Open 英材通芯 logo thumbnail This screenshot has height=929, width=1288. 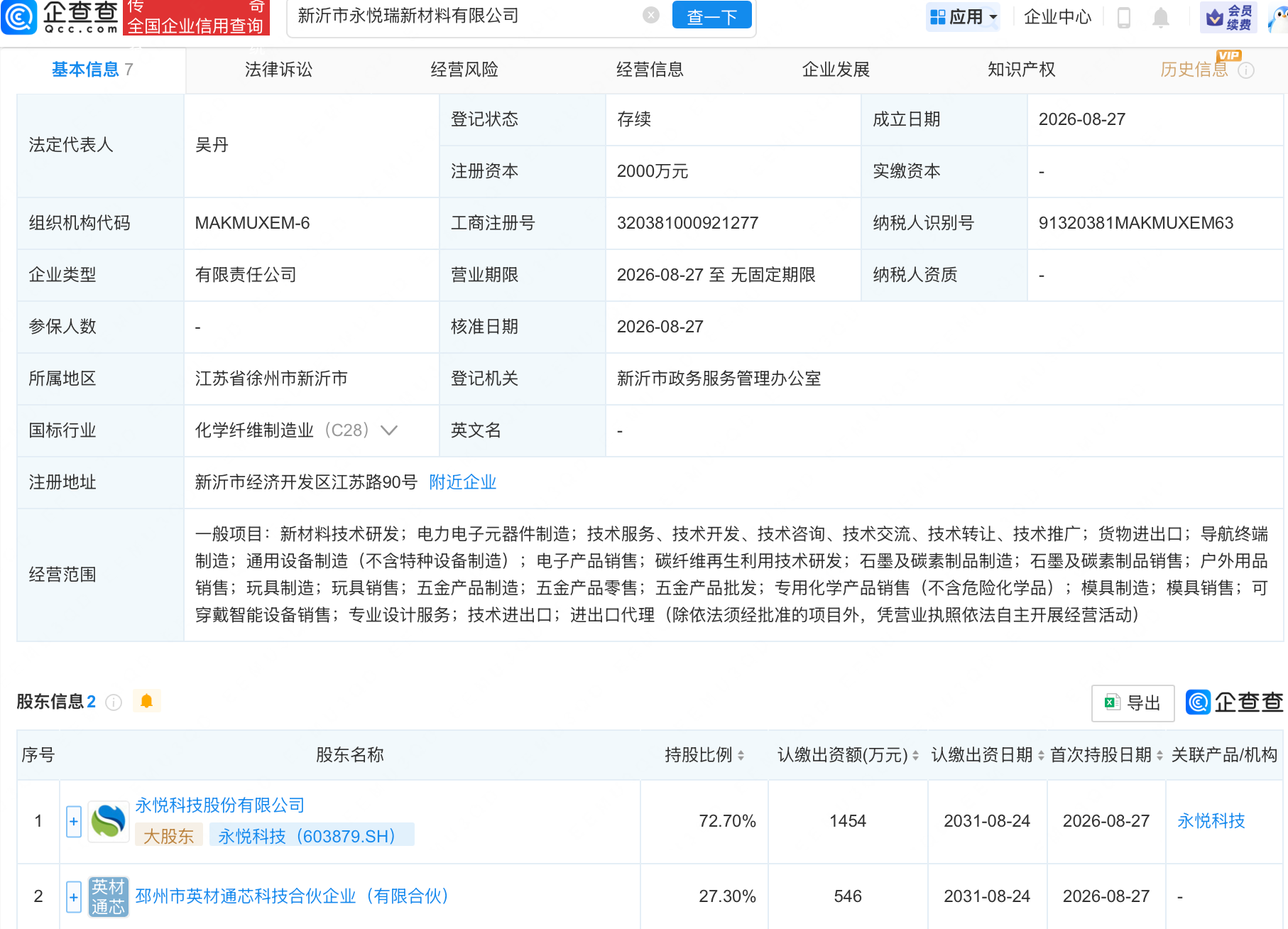[109, 897]
